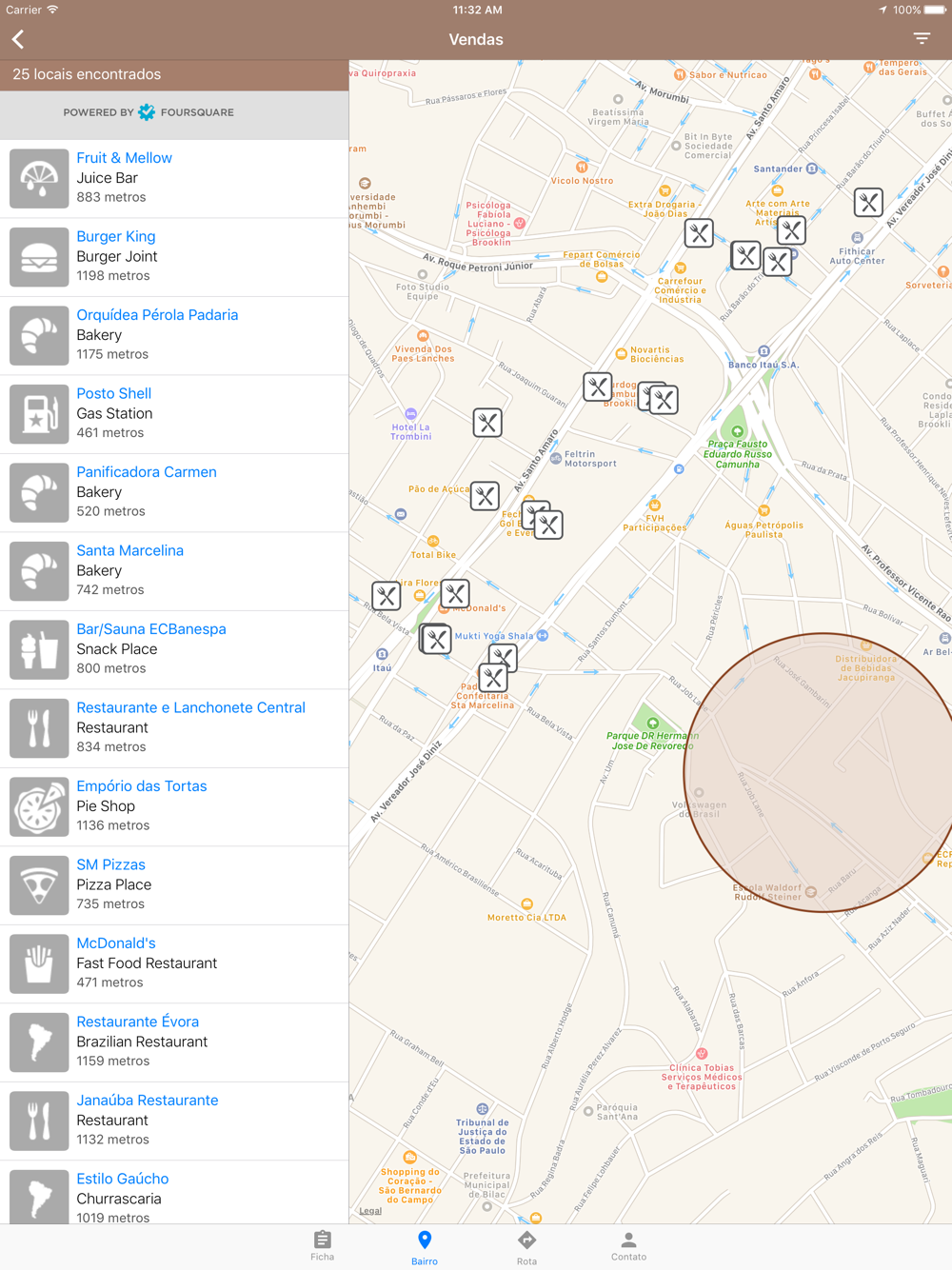
Task: Tap the Panificadora Carmen bakery icon
Action: 39,492
